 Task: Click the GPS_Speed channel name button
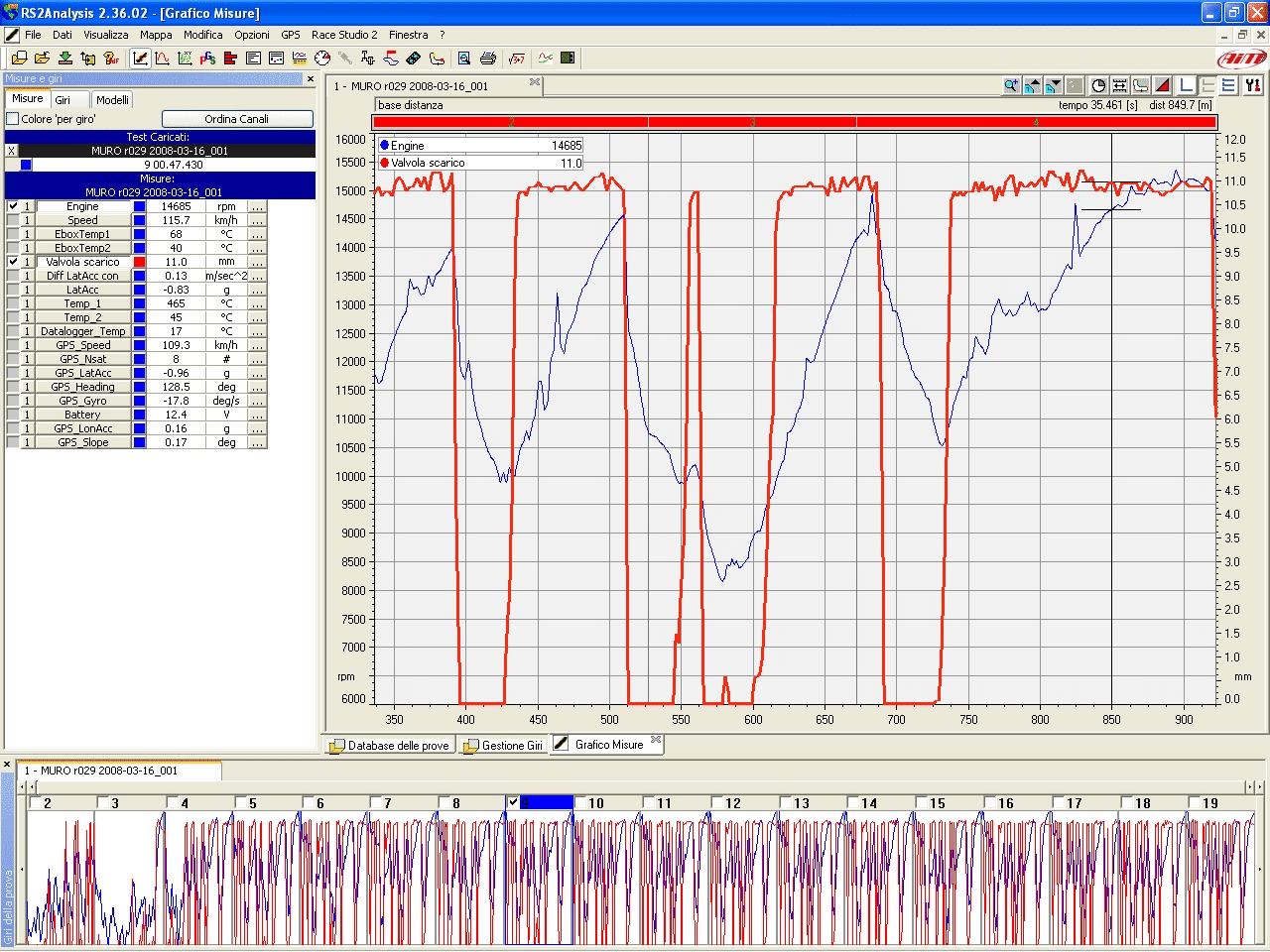(82, 345)
